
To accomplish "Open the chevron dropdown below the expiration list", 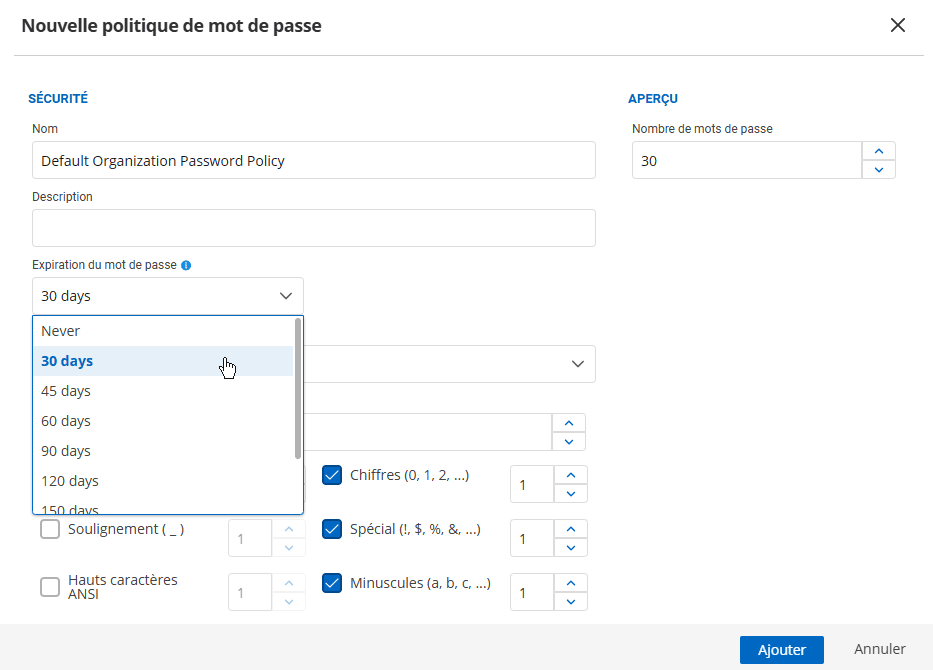I will pos(577,364).
